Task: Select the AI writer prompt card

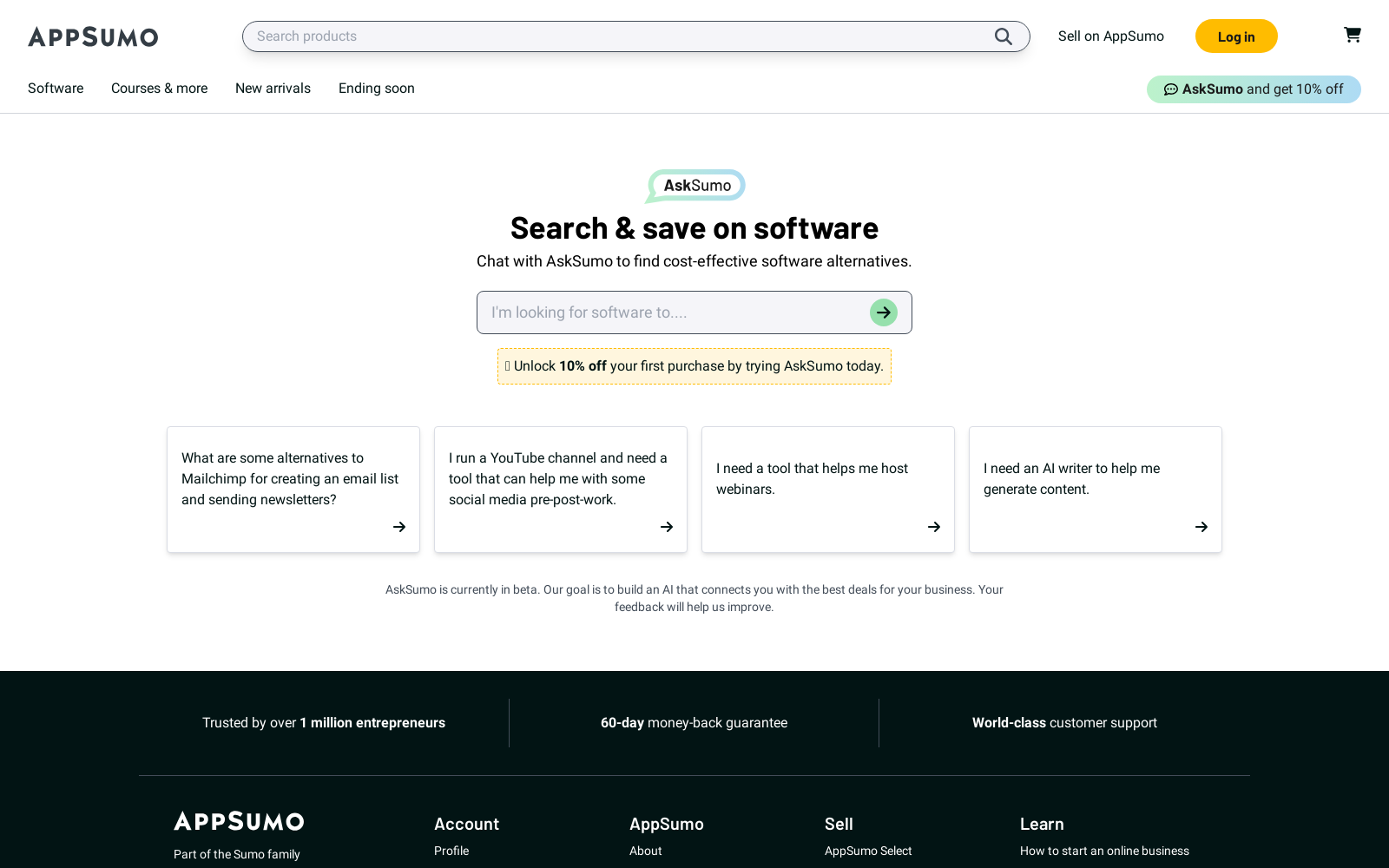Action: point(1096,490)
